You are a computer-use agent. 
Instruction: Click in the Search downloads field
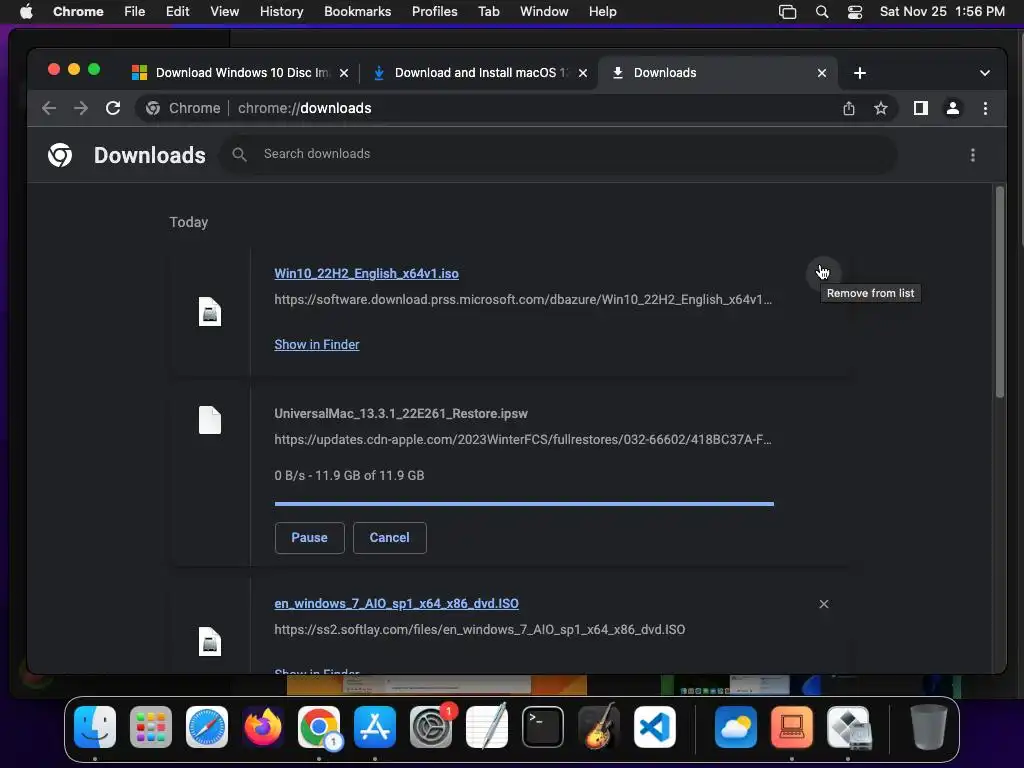click(559, 154)
